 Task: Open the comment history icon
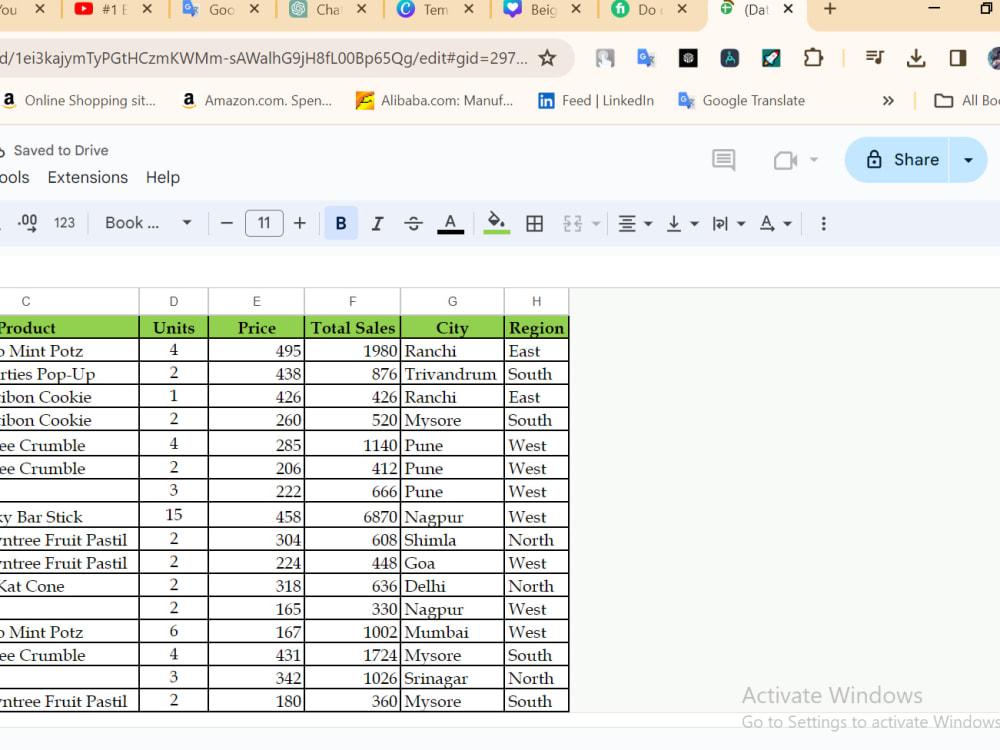[x=723, y=159]
